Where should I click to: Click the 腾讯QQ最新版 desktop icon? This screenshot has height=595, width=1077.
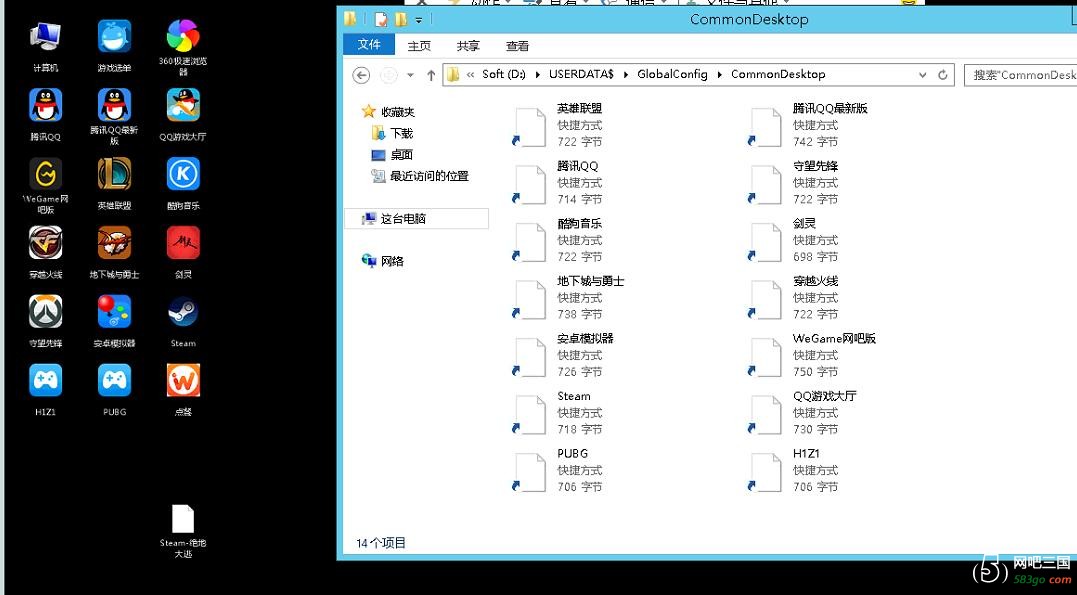114,116
